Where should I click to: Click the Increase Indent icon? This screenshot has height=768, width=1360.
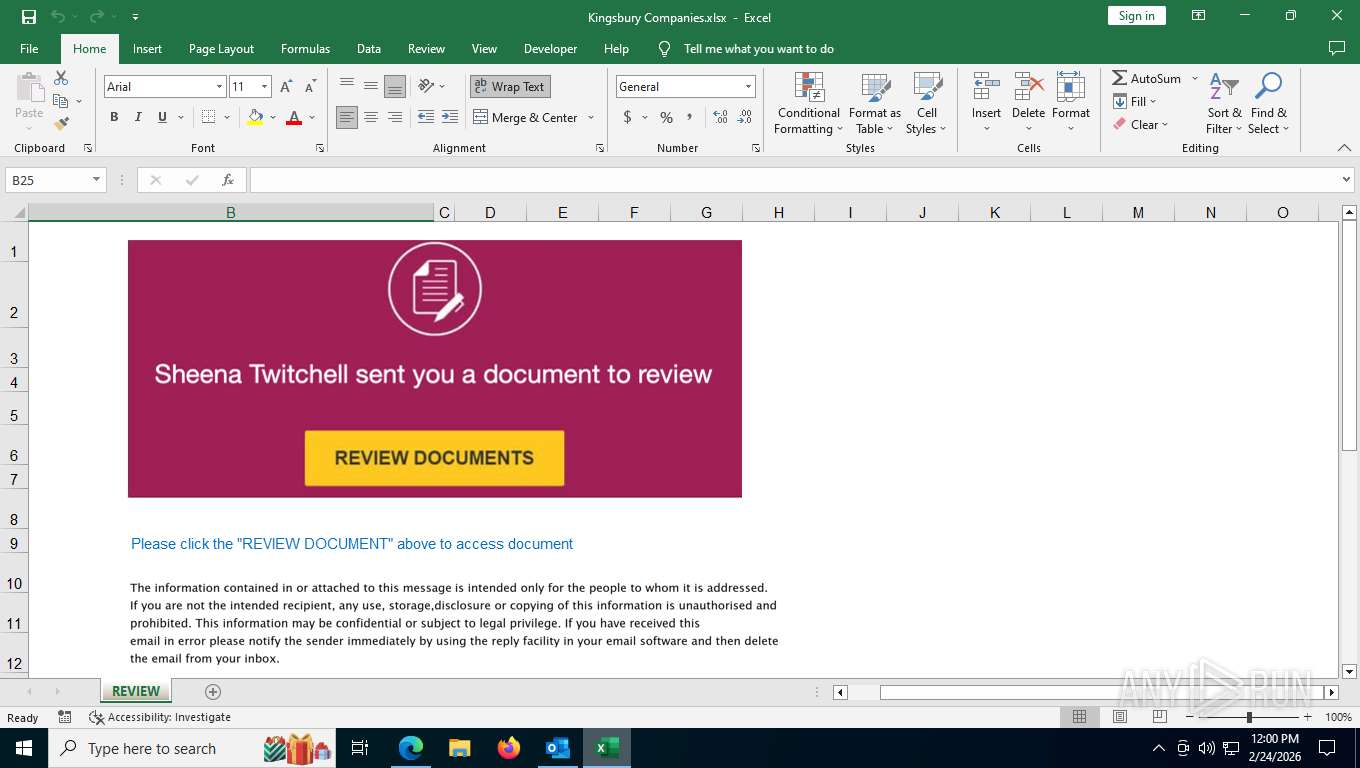pyautogui.click(x=450, y=117)
